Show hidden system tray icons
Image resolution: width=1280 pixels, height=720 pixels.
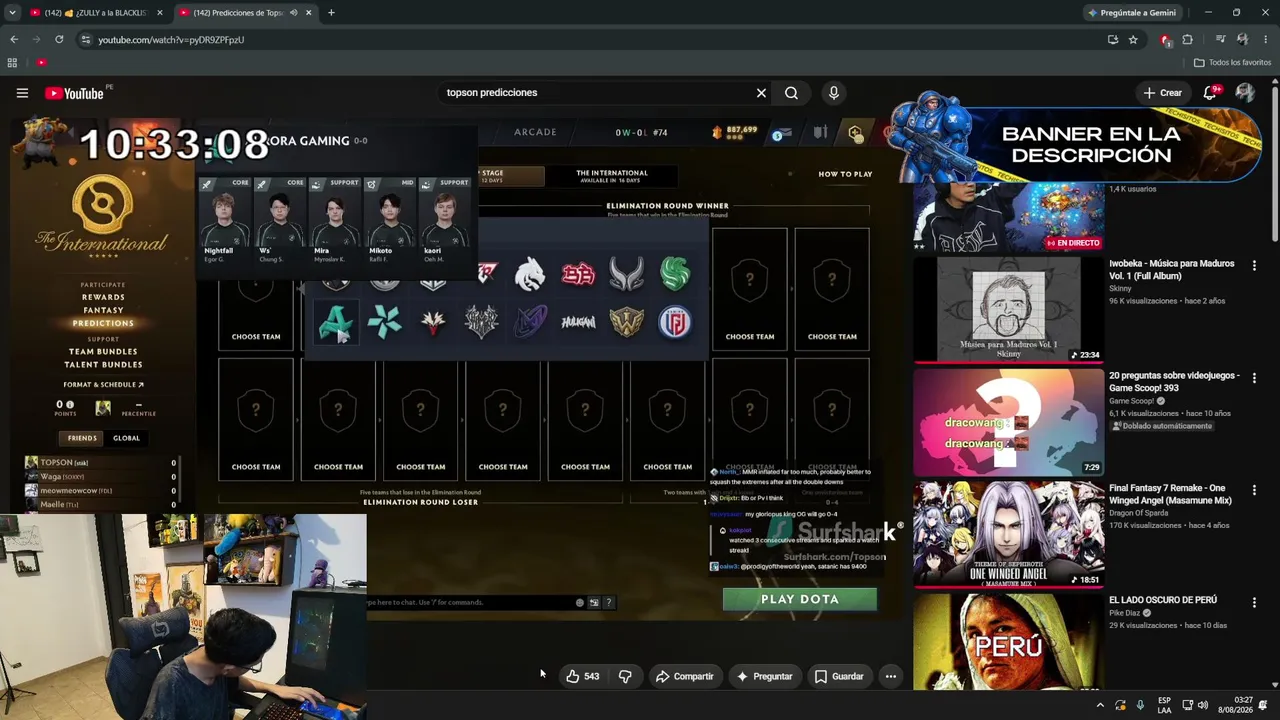coord(1100,705)
